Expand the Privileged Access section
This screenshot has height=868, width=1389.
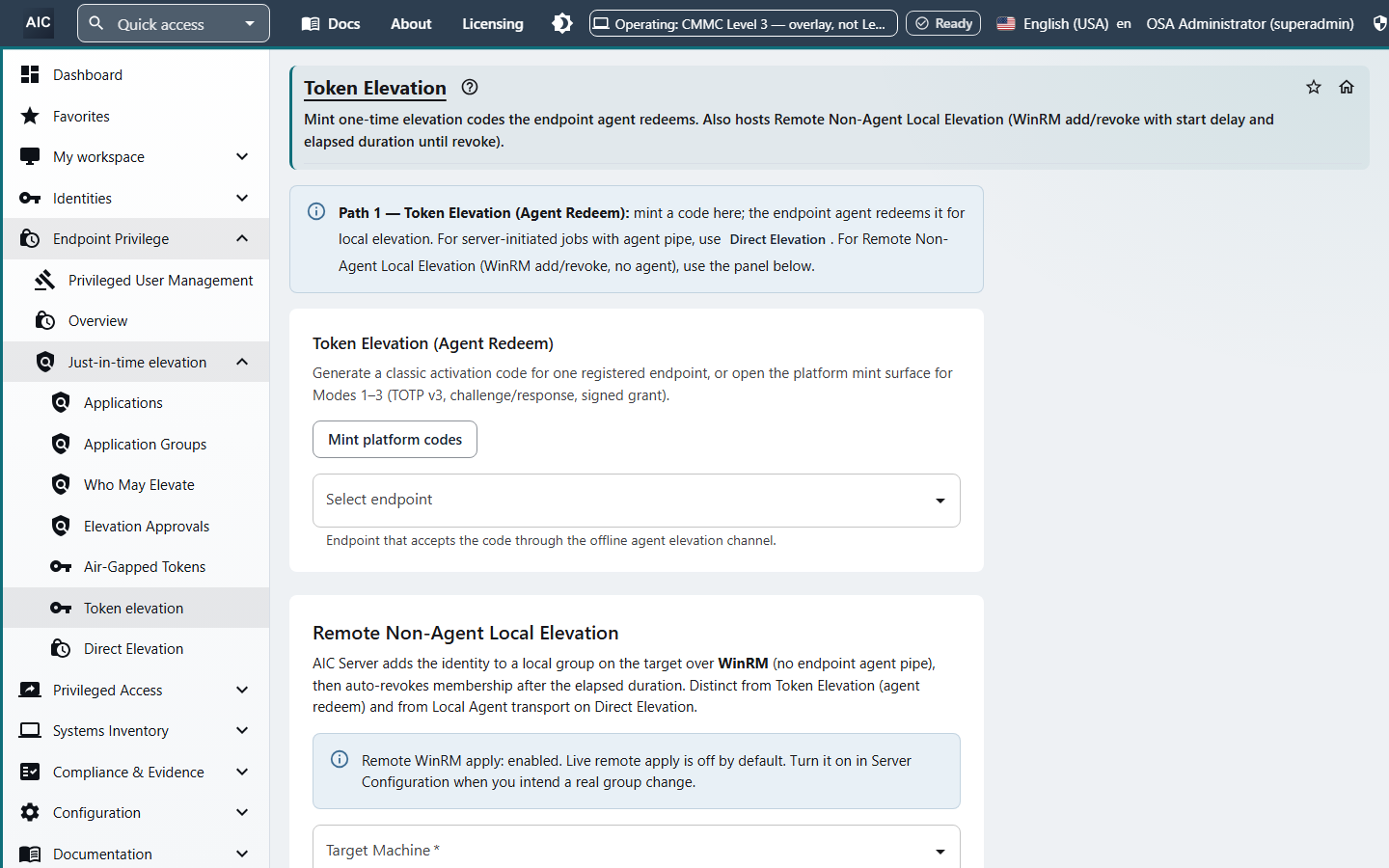pos(135,690)
